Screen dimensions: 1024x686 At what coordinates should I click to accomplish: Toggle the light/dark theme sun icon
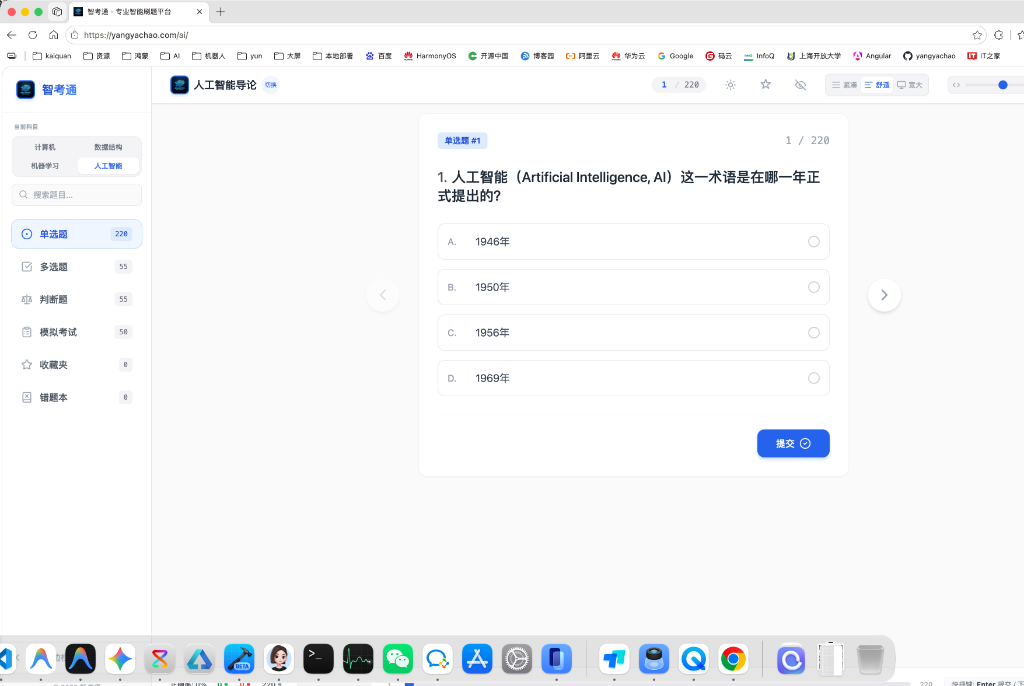(x=730, y=85)
